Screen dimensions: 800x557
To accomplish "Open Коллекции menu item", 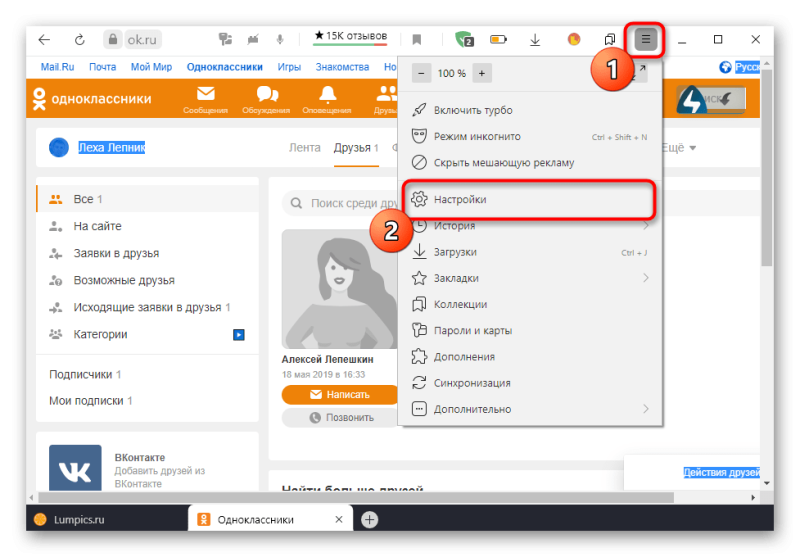I will tap(530, 305).
